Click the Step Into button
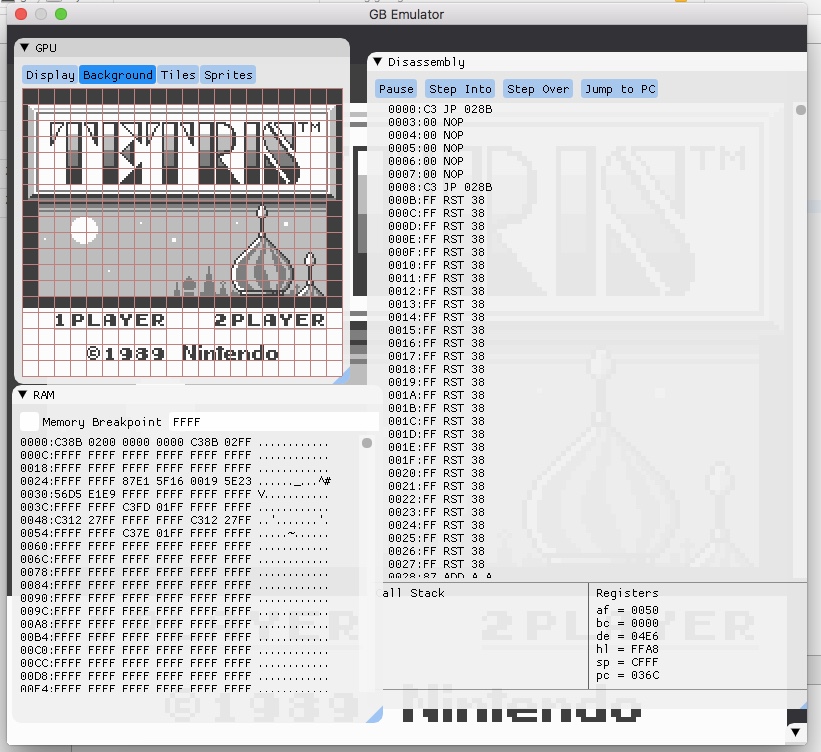 point(460,89)
